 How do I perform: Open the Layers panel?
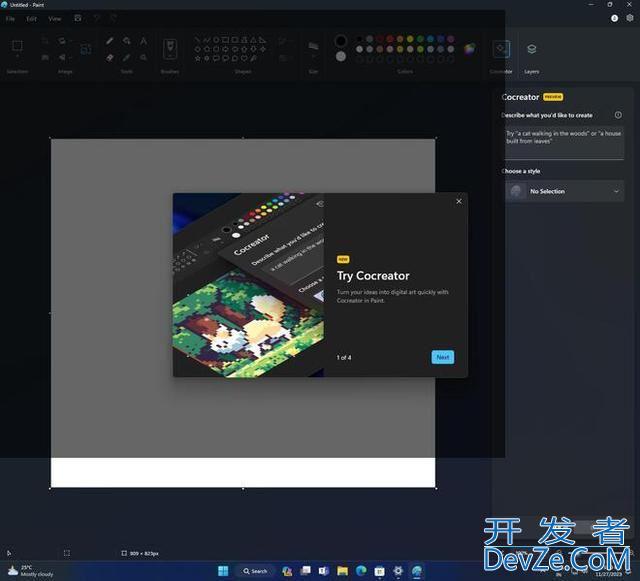coord(531,56)
